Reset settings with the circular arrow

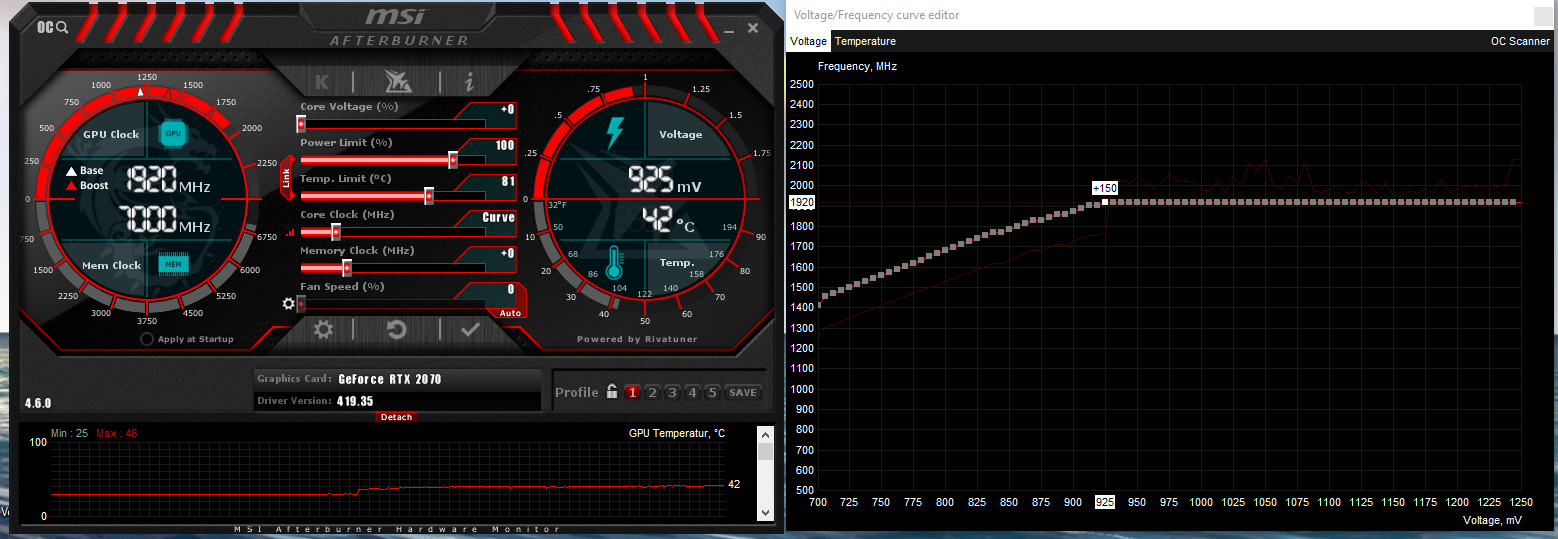(397, 329)
